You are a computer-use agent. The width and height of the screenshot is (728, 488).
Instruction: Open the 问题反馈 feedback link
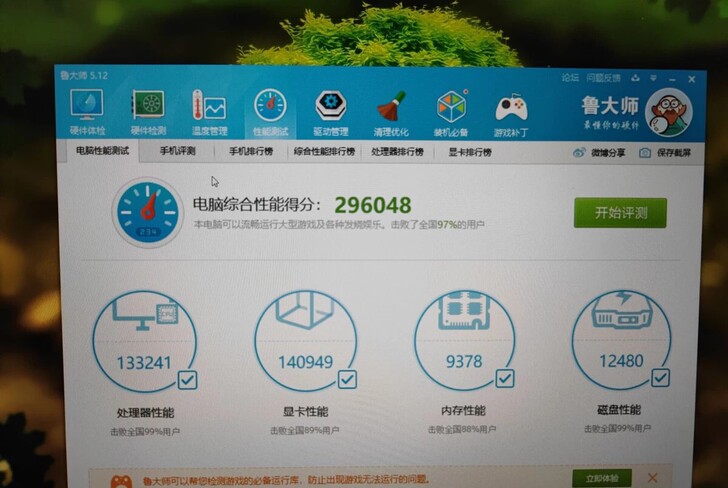click(x=603, y=78)
